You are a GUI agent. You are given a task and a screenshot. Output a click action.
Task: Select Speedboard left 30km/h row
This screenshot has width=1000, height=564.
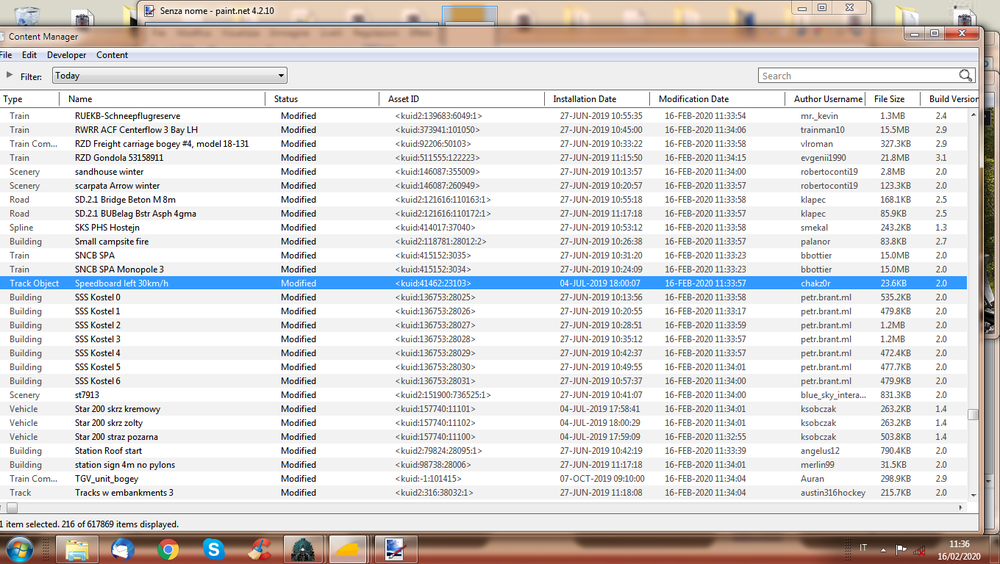[483, 283]
